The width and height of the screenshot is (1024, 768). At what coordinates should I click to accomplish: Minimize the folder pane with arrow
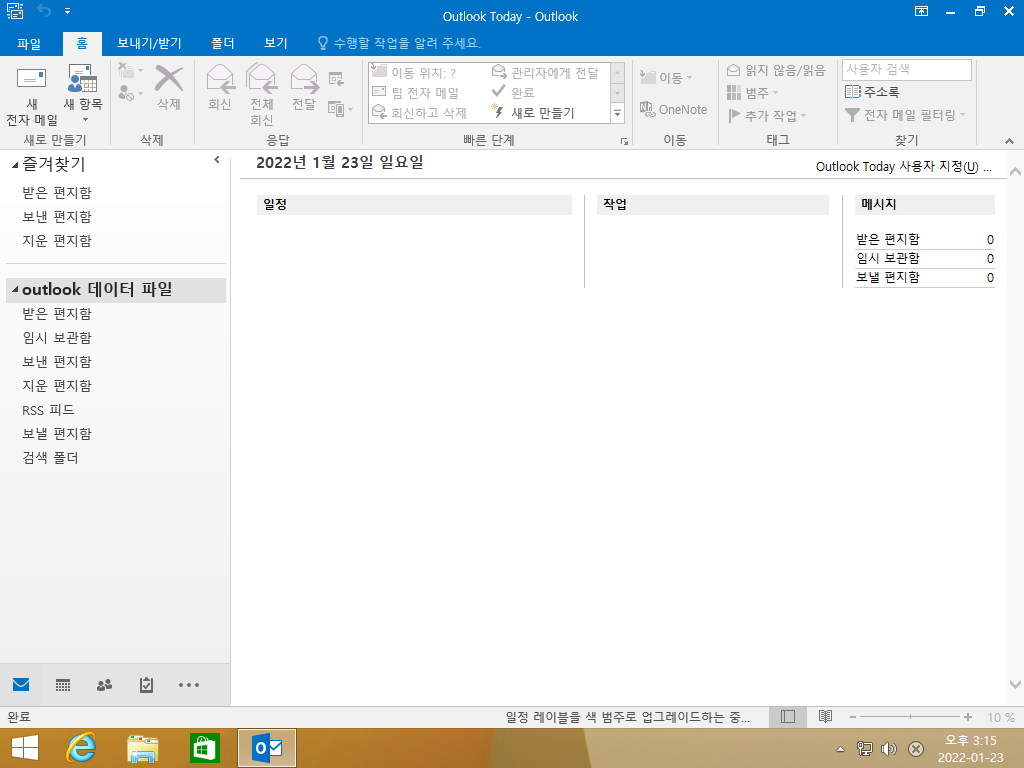coord(217,159)
